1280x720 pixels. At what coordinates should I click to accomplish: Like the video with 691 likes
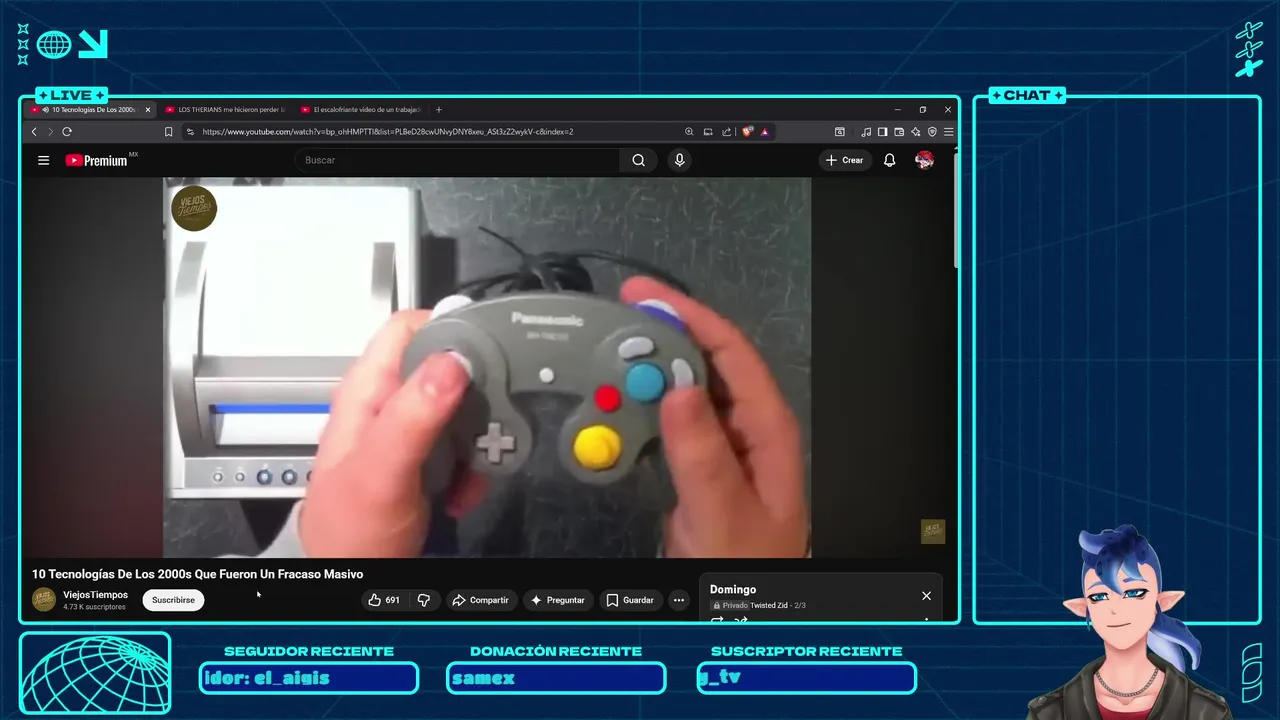pos(384,600)
